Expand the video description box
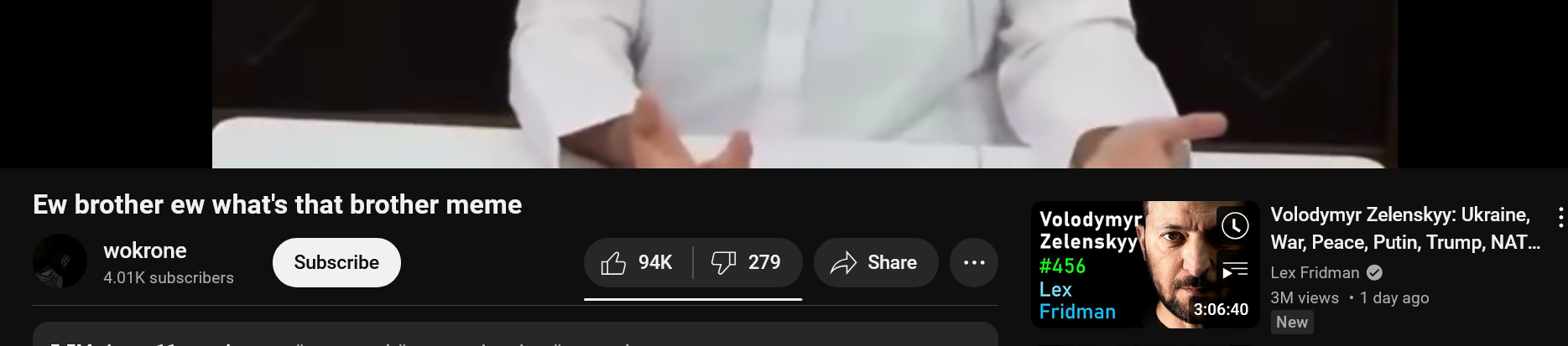 point(515,334)
